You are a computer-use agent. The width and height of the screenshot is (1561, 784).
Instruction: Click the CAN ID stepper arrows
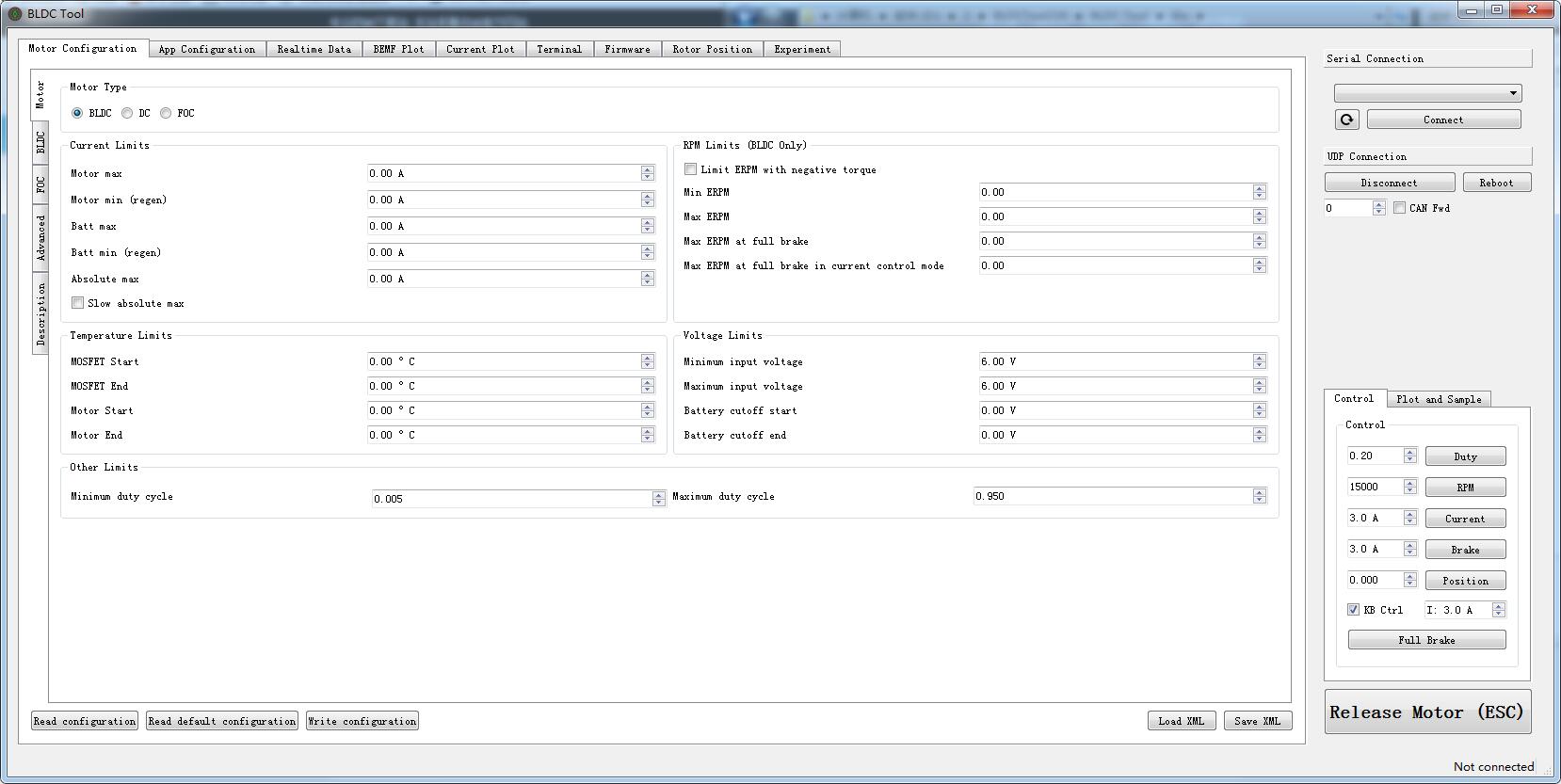pyautogui.click(x=1379, y=208)
